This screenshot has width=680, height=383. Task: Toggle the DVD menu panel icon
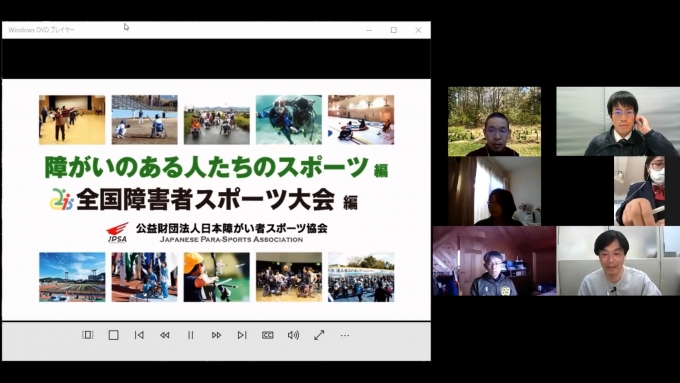pos(88,335)
